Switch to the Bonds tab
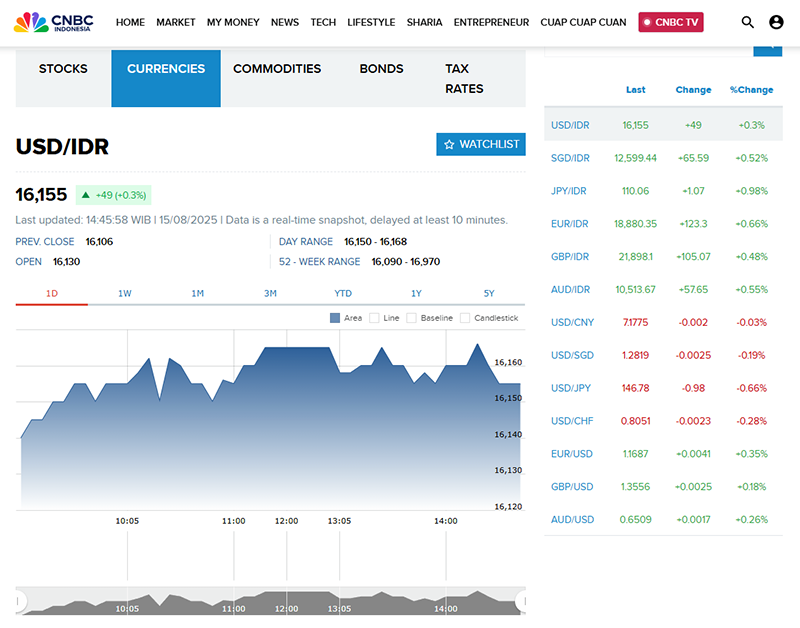800x628 pixels. pos(381,69)
